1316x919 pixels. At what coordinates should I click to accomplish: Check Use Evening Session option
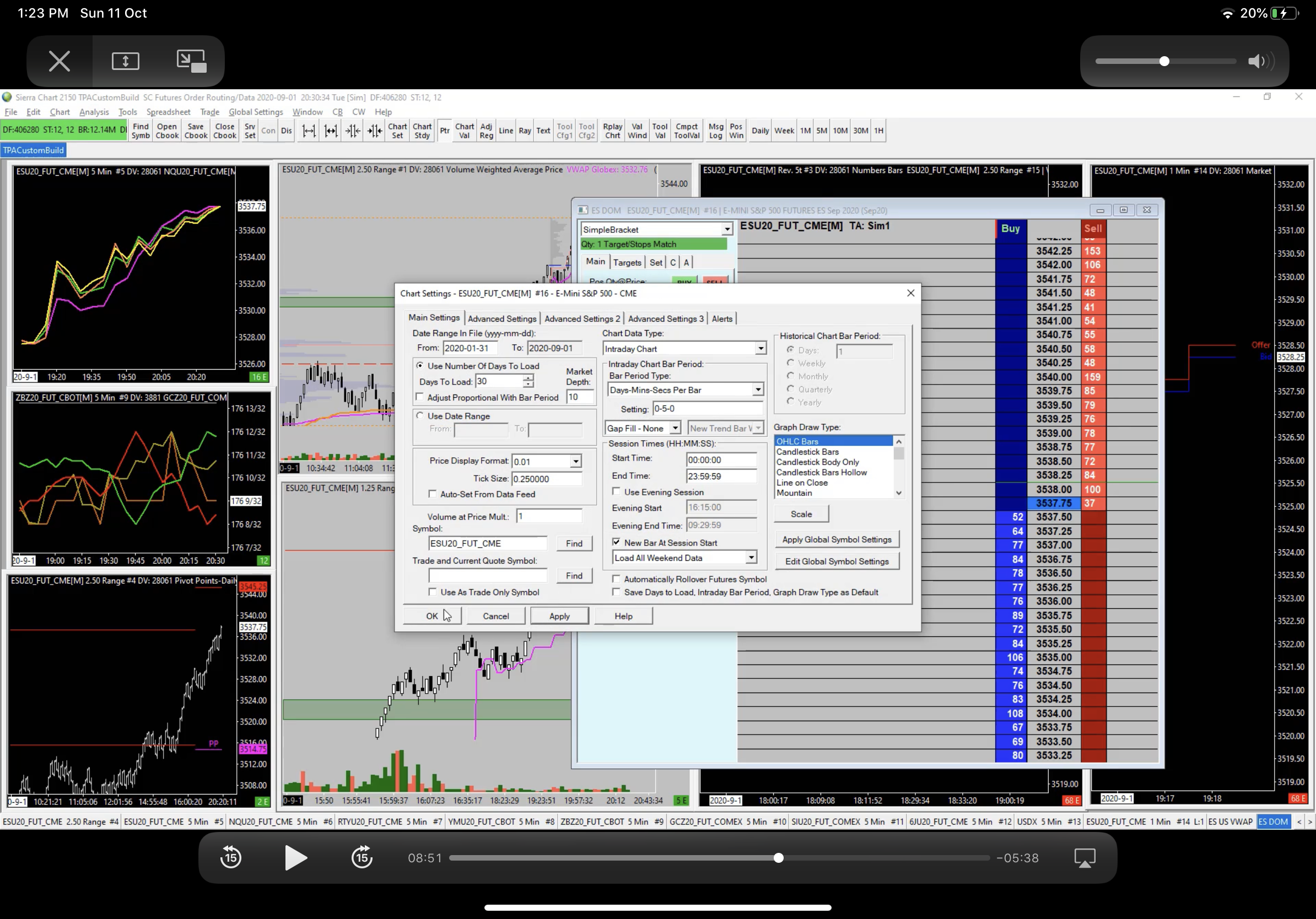617,491
